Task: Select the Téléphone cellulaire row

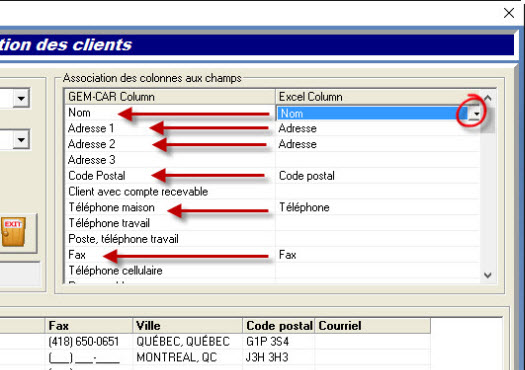Action: 170,271
